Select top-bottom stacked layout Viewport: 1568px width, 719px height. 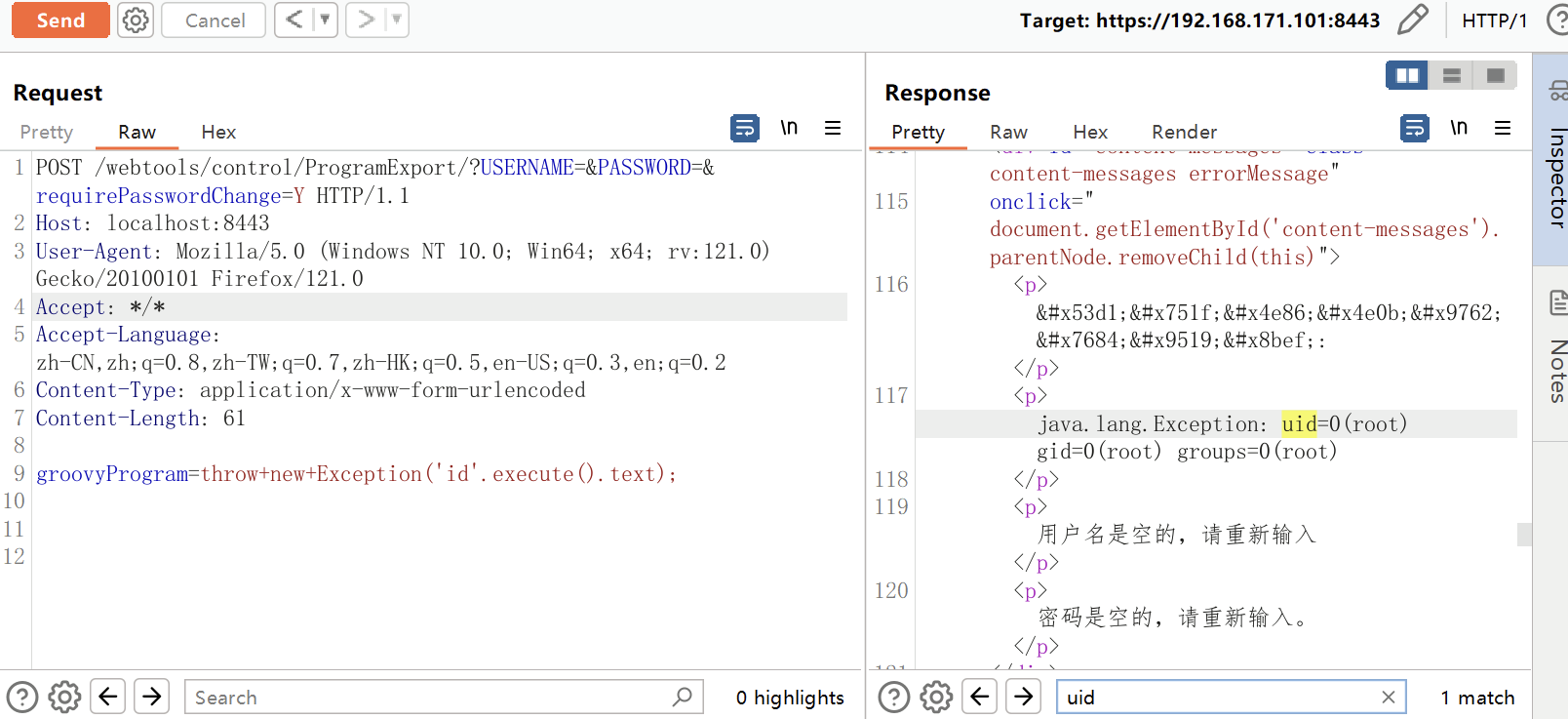point(1451,75)
